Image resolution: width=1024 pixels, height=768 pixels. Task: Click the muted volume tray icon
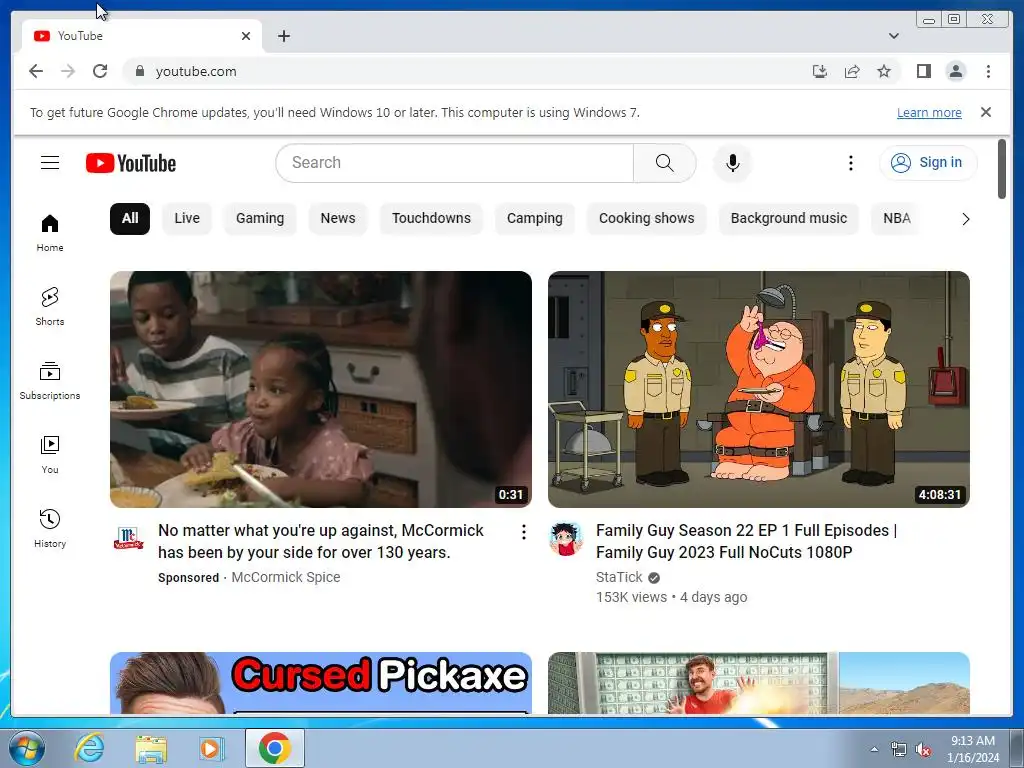[922, 750]
